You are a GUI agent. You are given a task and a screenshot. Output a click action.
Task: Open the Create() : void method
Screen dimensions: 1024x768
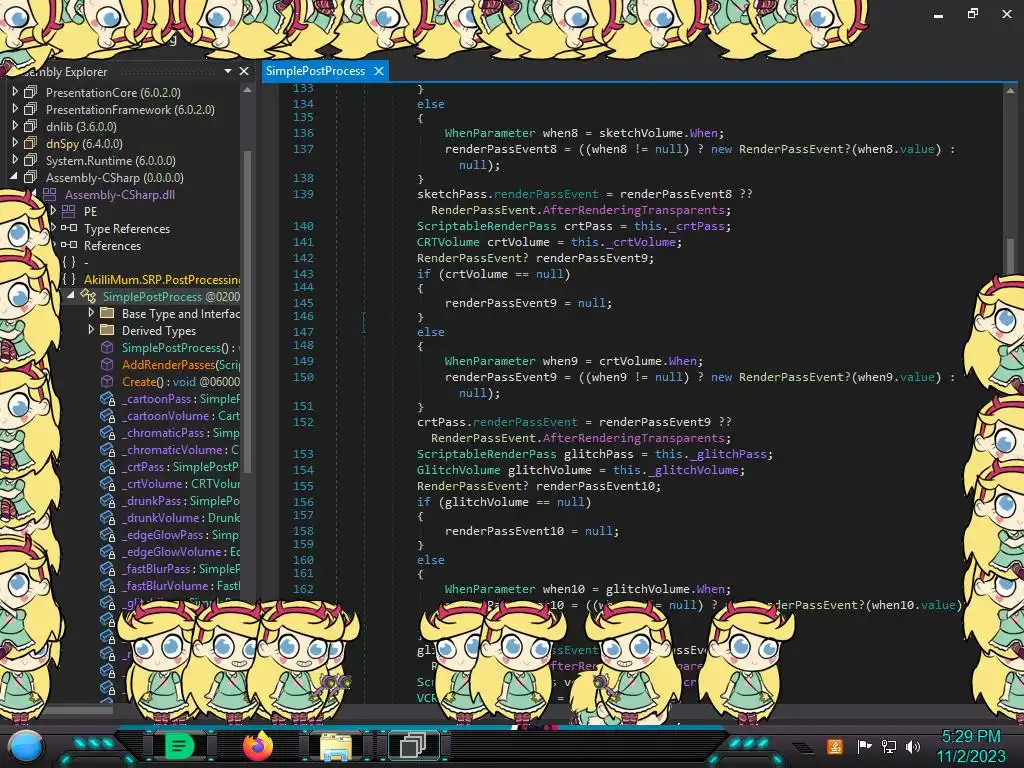[x=181, y=381]
